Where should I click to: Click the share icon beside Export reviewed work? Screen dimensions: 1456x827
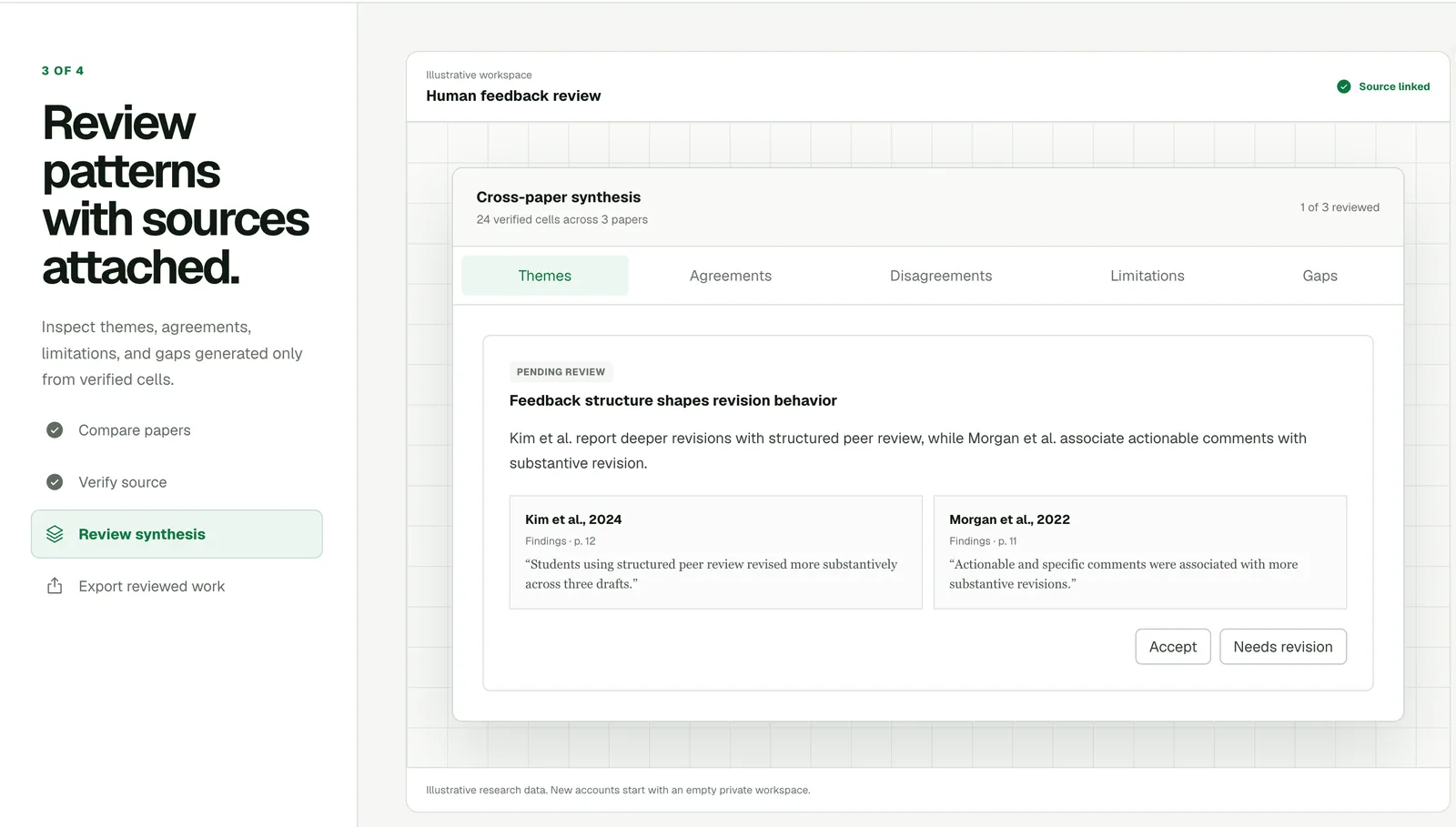(55, 586)
